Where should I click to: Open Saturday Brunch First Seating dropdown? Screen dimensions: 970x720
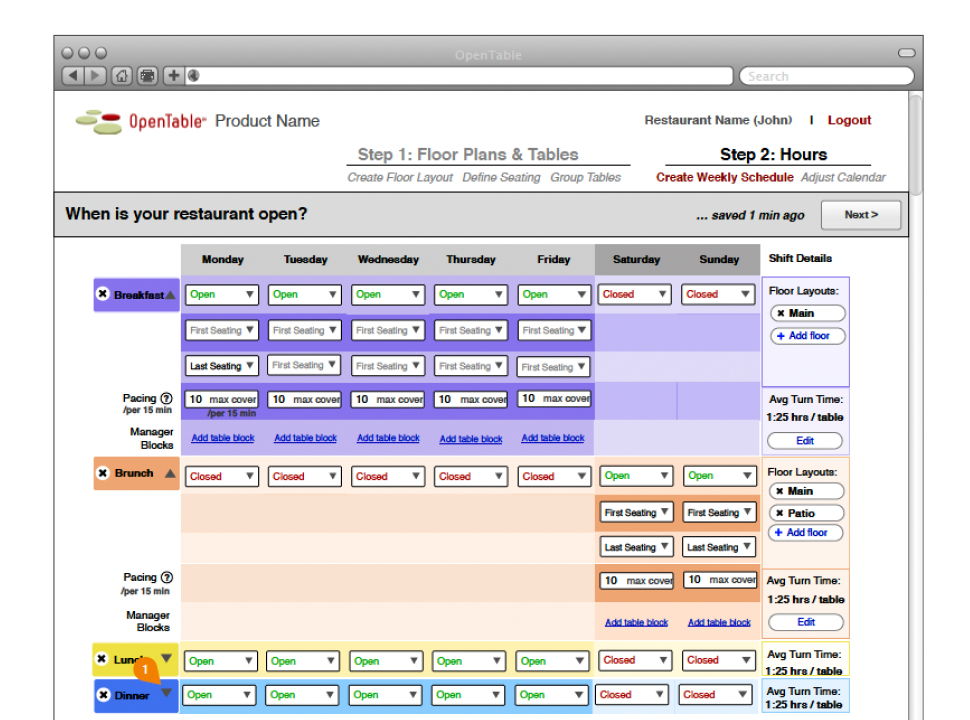click(636, 513)
